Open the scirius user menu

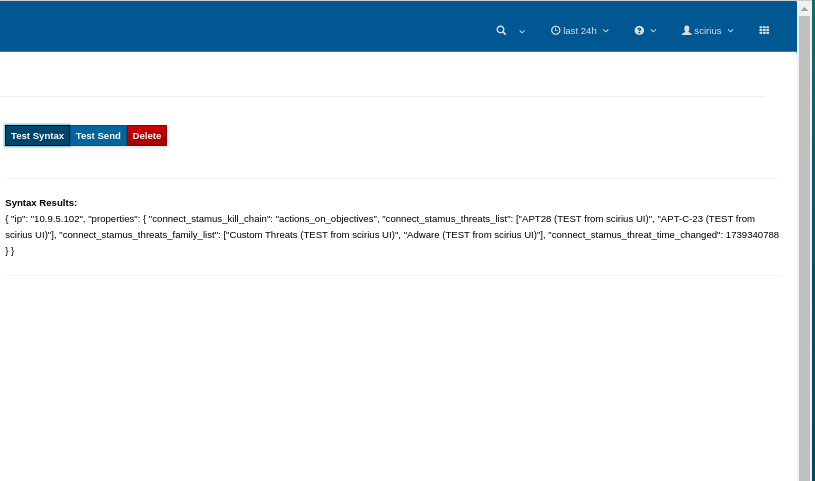coord(707,30)
